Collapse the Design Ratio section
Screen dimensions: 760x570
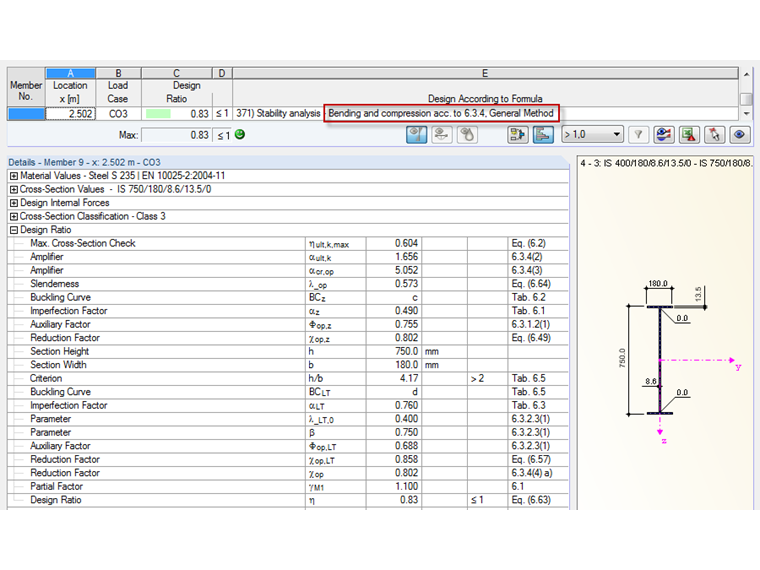coord(14,230)
